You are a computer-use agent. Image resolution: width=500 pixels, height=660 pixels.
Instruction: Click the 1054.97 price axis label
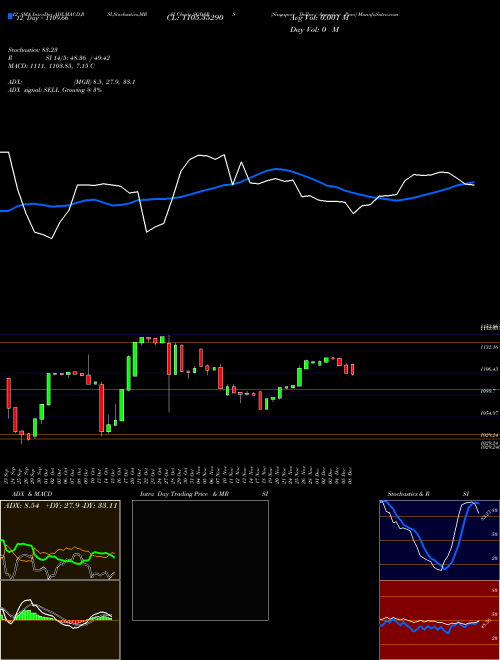coord(489,413)
